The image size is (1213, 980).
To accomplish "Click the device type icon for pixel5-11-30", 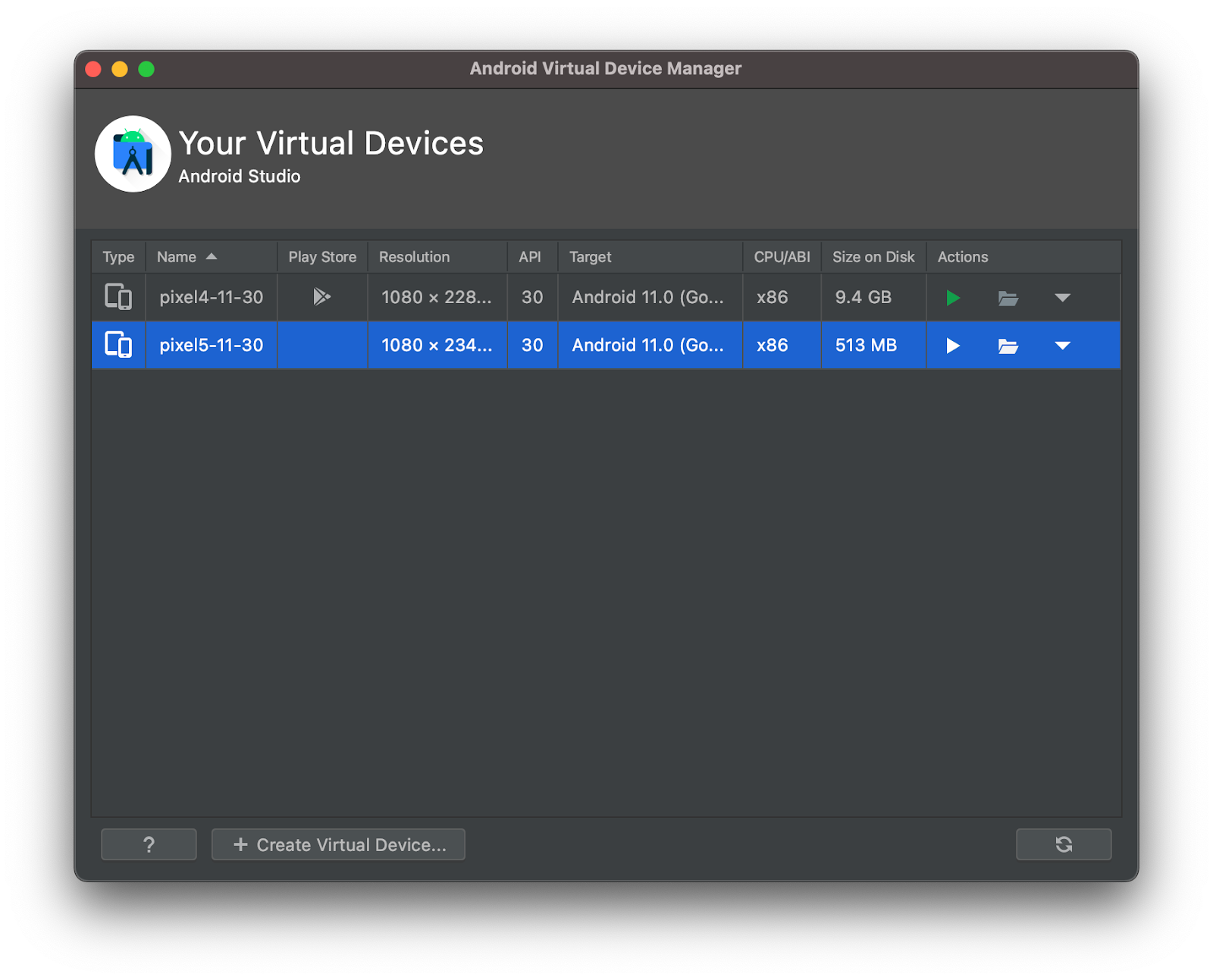I will pyautogui.click(x=118, y=344).
